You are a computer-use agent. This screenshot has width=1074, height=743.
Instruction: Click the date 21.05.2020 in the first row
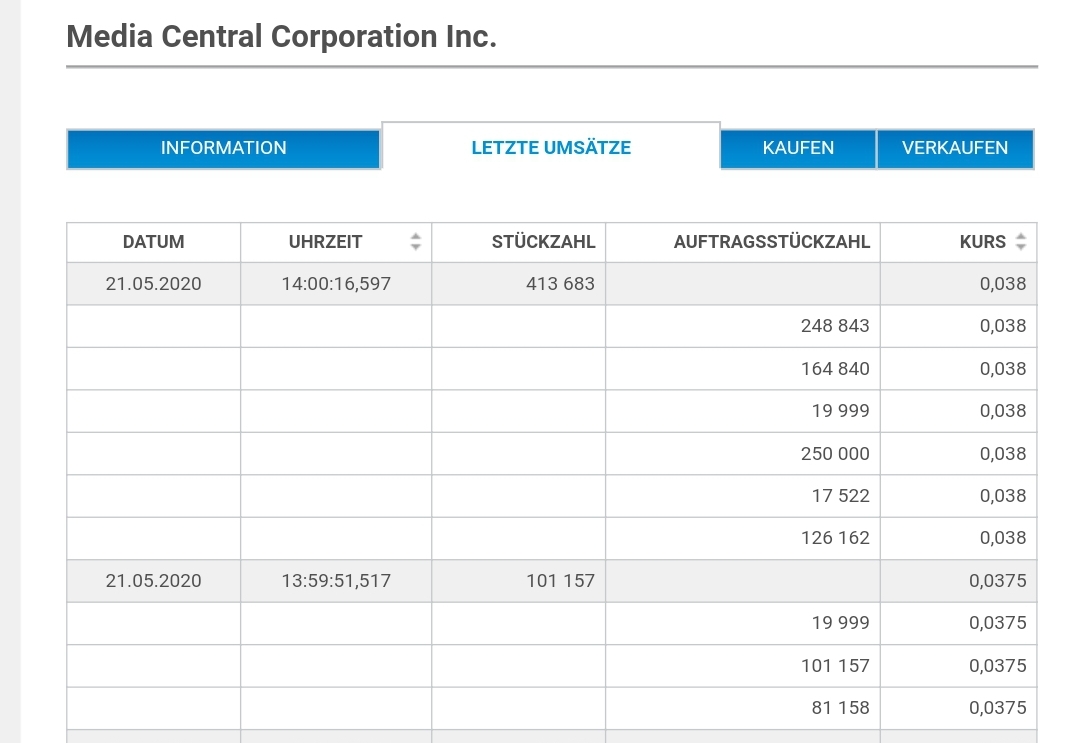tap(153, 283)
